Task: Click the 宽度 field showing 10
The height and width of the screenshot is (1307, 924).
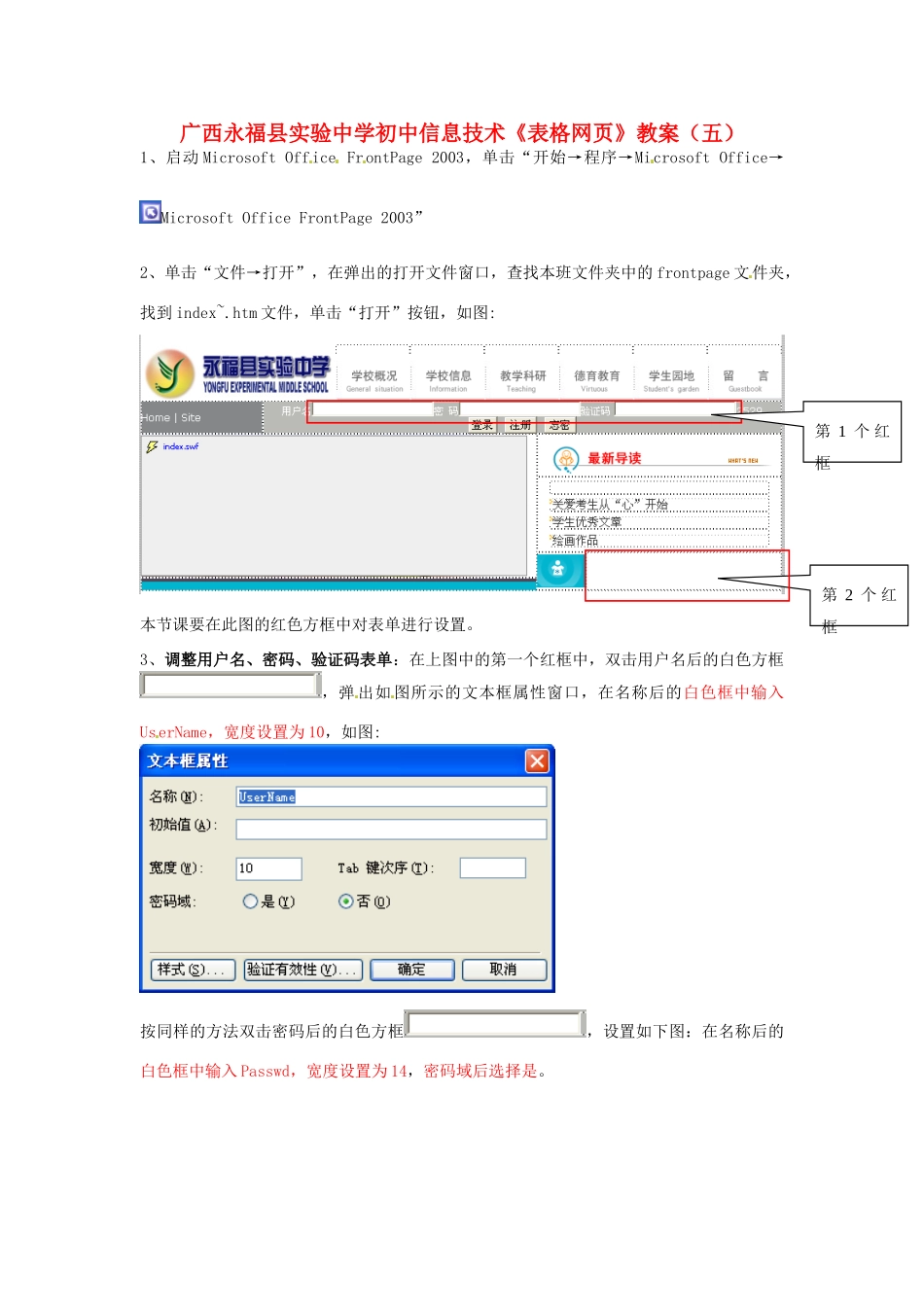Action: click(x=268, y=868)
